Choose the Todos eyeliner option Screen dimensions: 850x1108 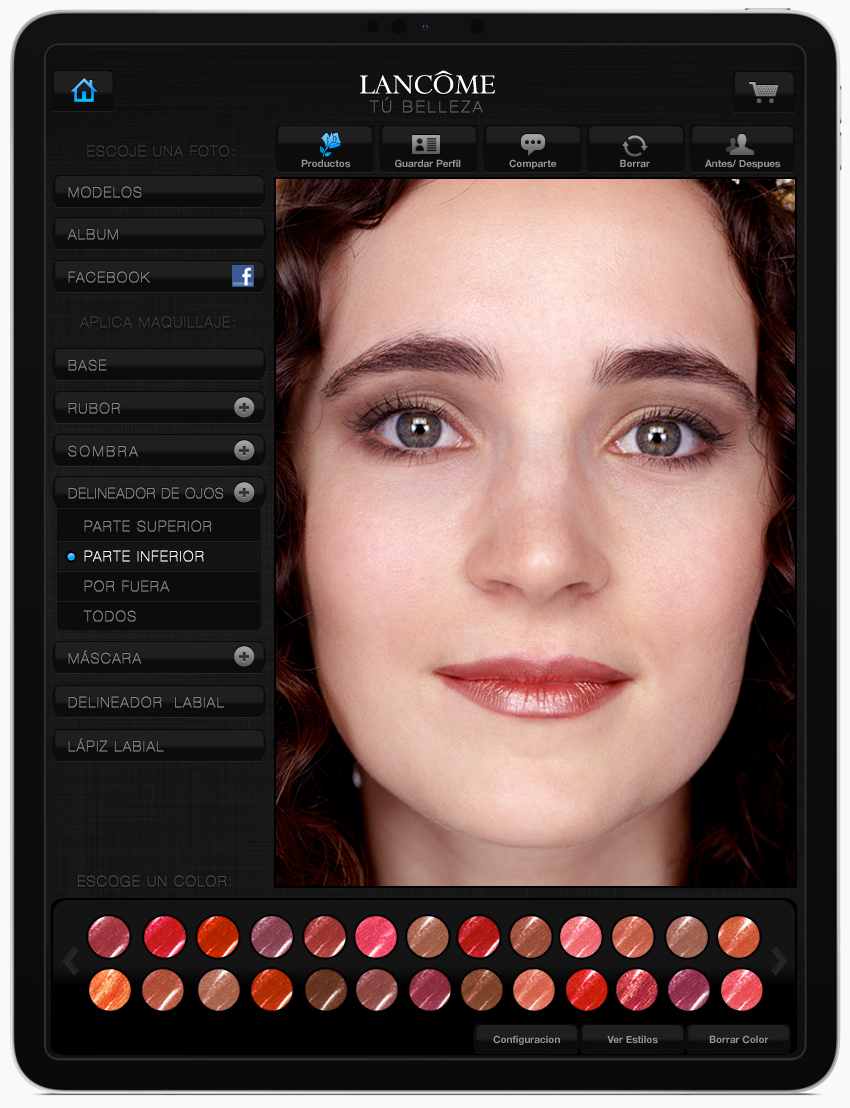click(x=110, y=616)
